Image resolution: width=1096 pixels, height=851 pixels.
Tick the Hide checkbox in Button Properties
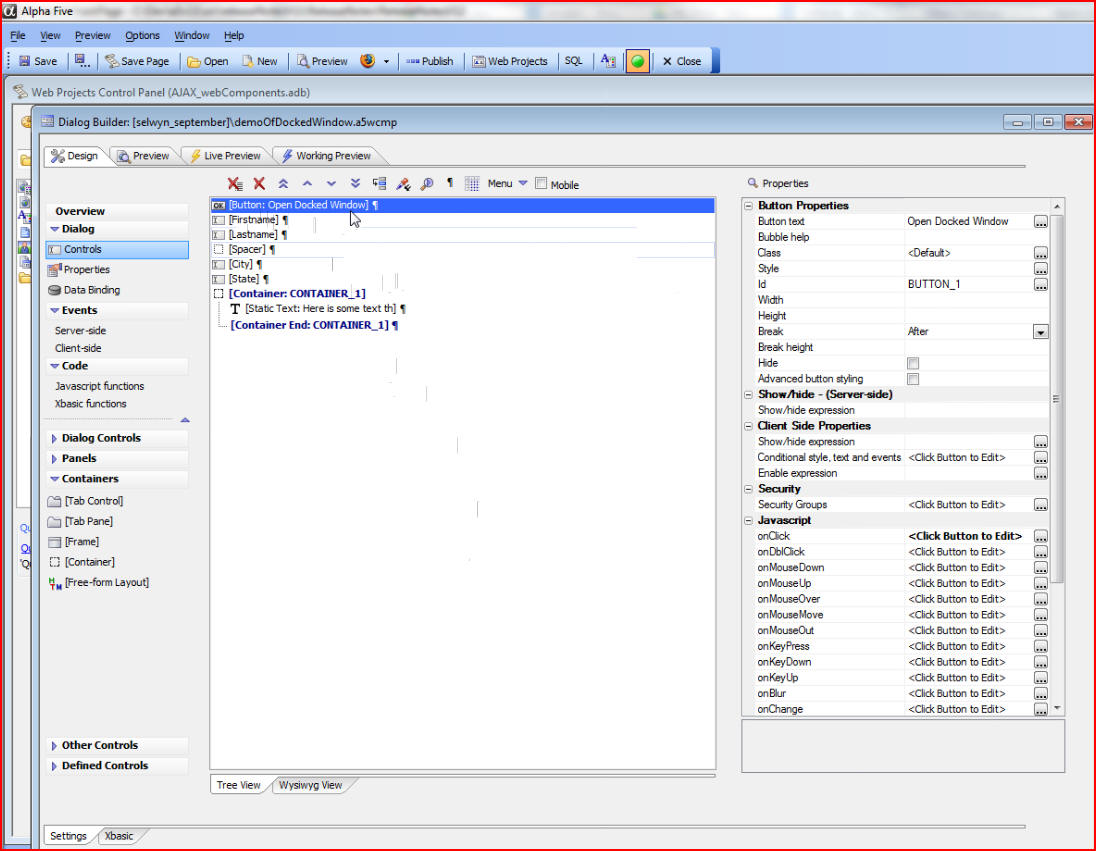tap(913, 363)
